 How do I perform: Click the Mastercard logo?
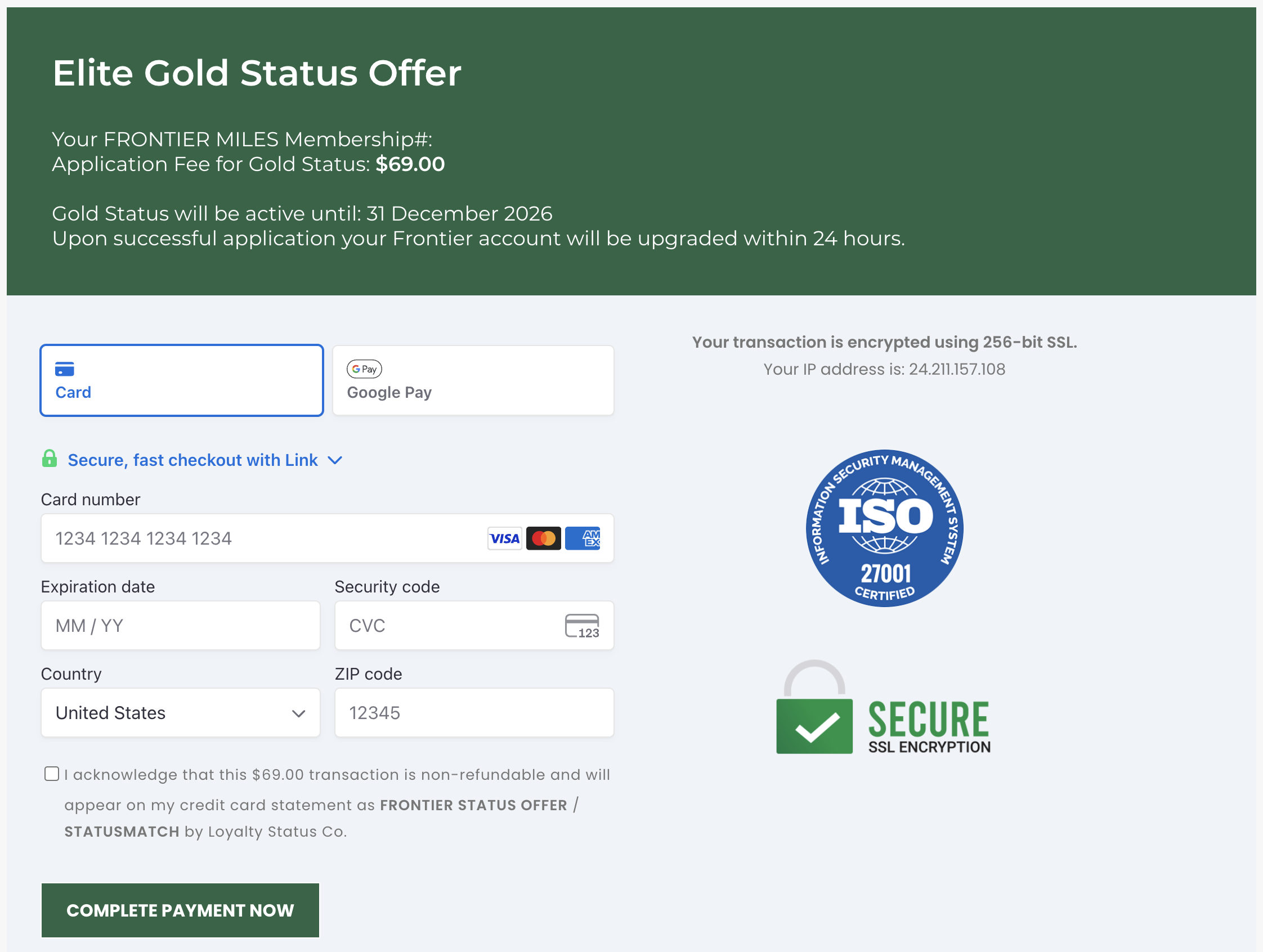point(543,538)
